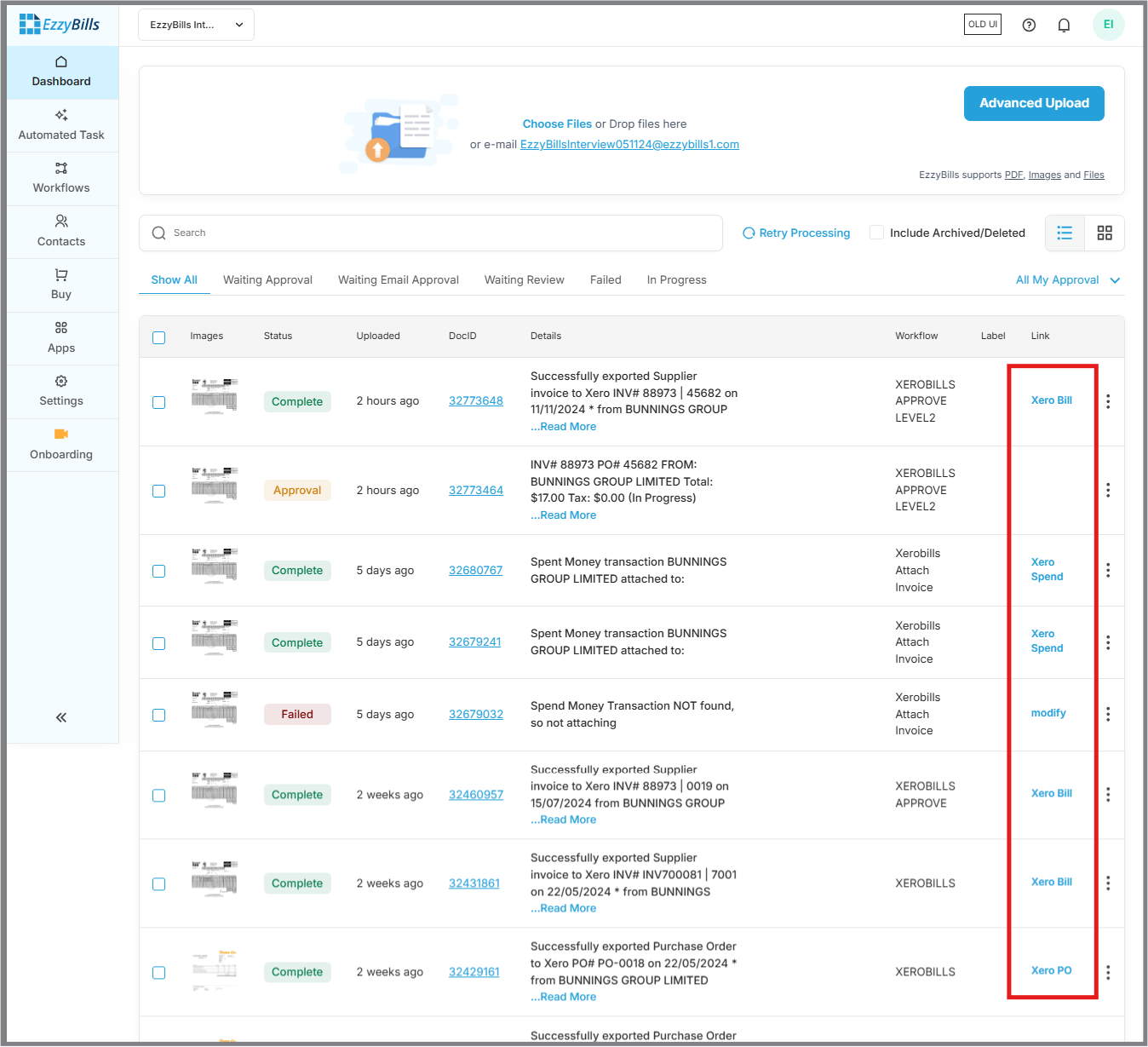Tick the Include Archived/Deleted checkbox
Image resolution: width=1148 pixels, height=1047 pixels.
(876, 233)
